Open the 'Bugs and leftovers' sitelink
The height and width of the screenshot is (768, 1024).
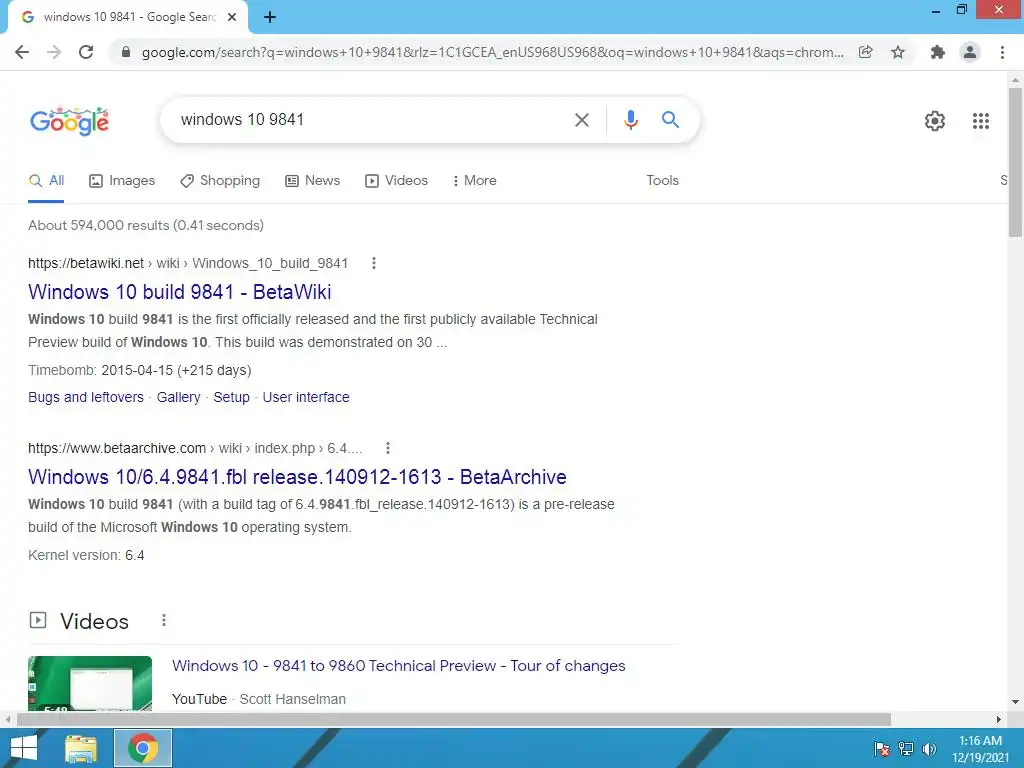pyautogui.click(x=86, y=397)
